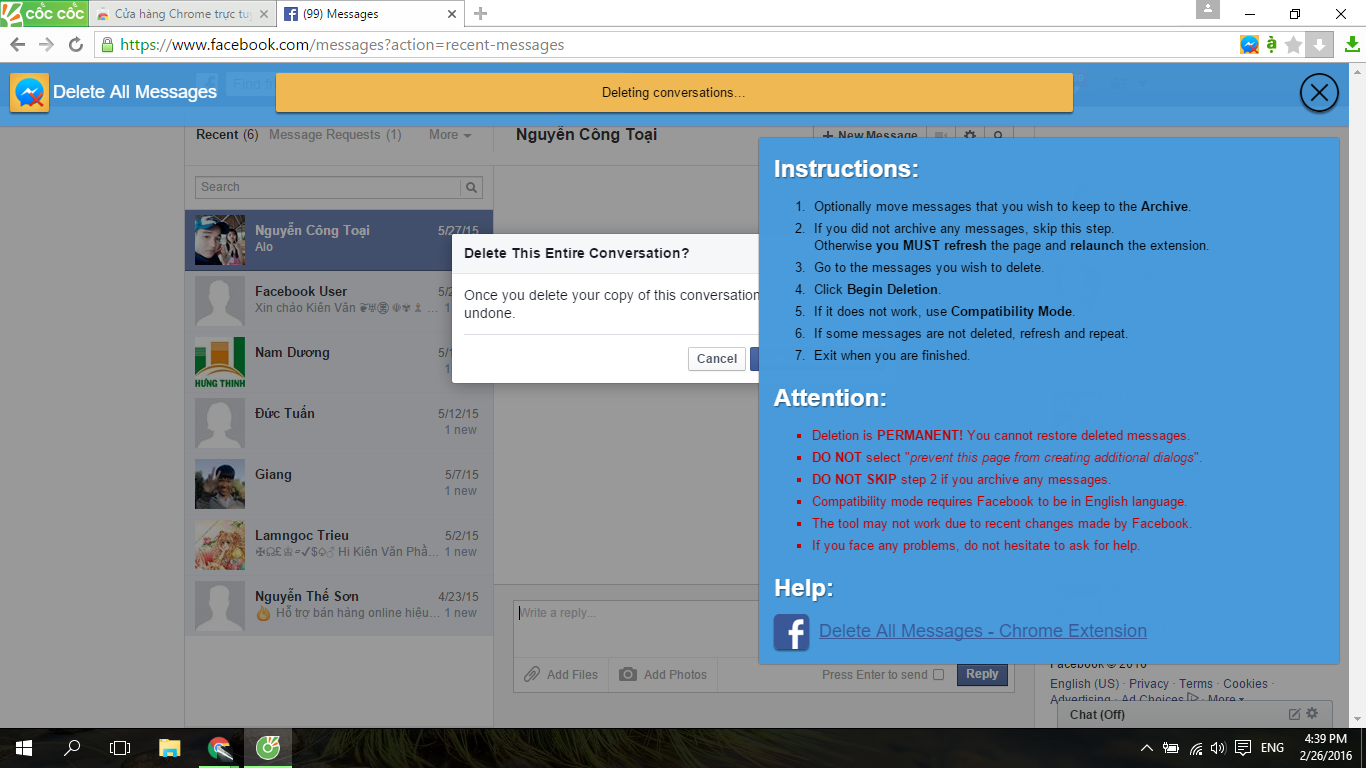This screenshot has height=768, width=1366.
Task: Open the Nguyễn Thế Sơn conversation
Action: click(x=338, y=606)
